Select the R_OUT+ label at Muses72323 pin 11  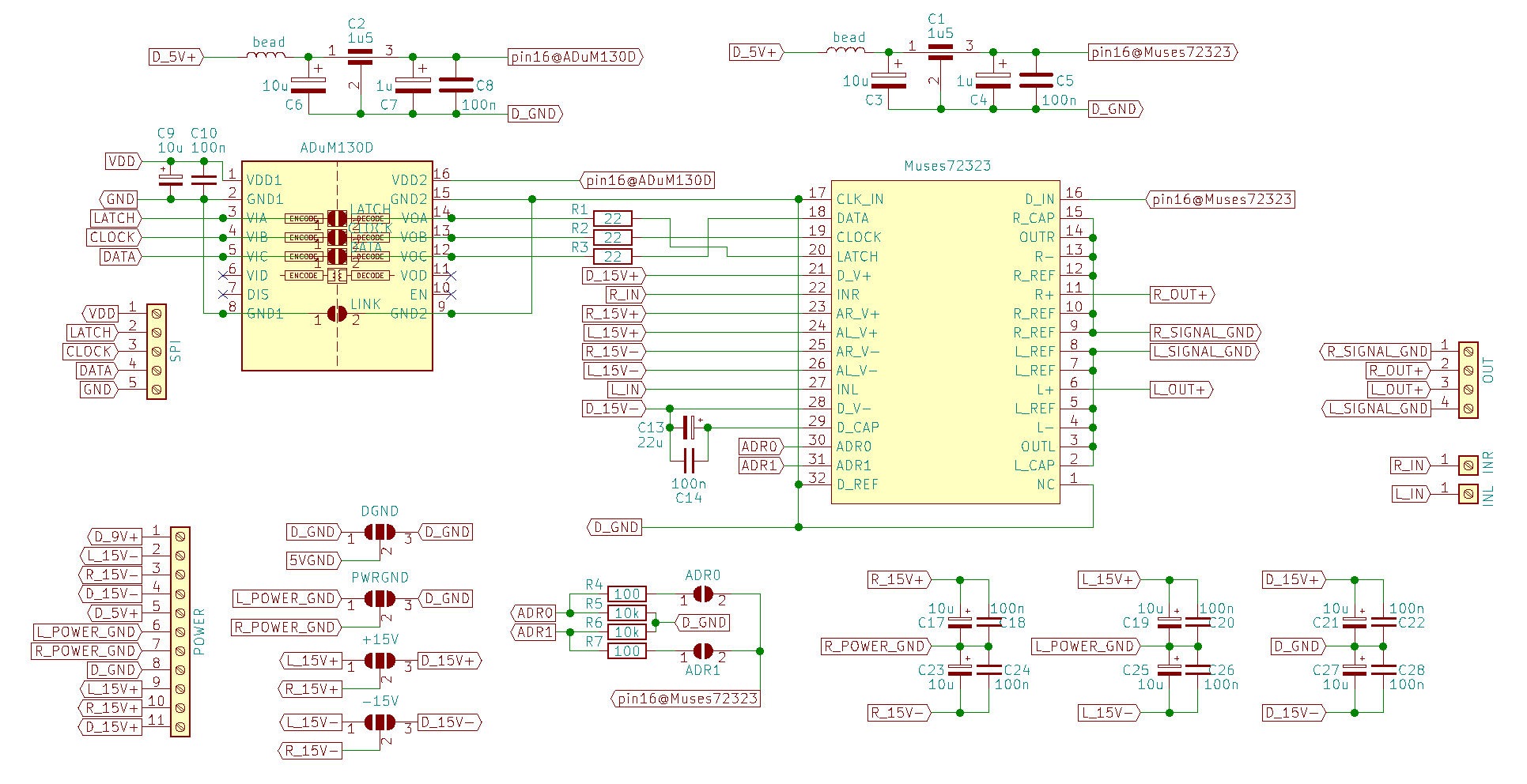tap(1181, 295)
